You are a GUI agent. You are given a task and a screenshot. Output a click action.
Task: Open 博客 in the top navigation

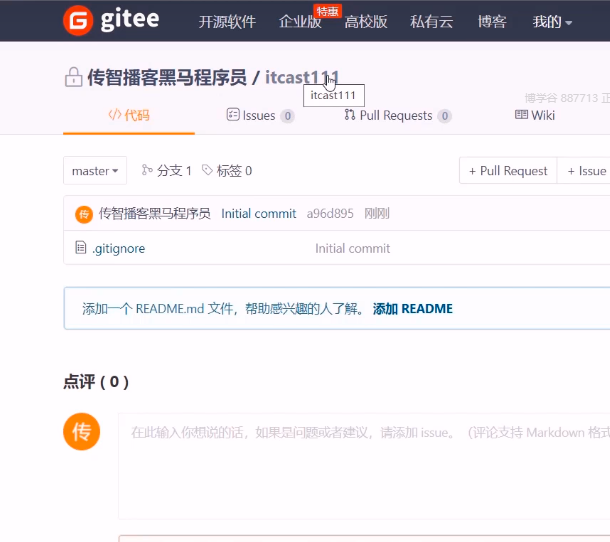(x=492, y=22)
